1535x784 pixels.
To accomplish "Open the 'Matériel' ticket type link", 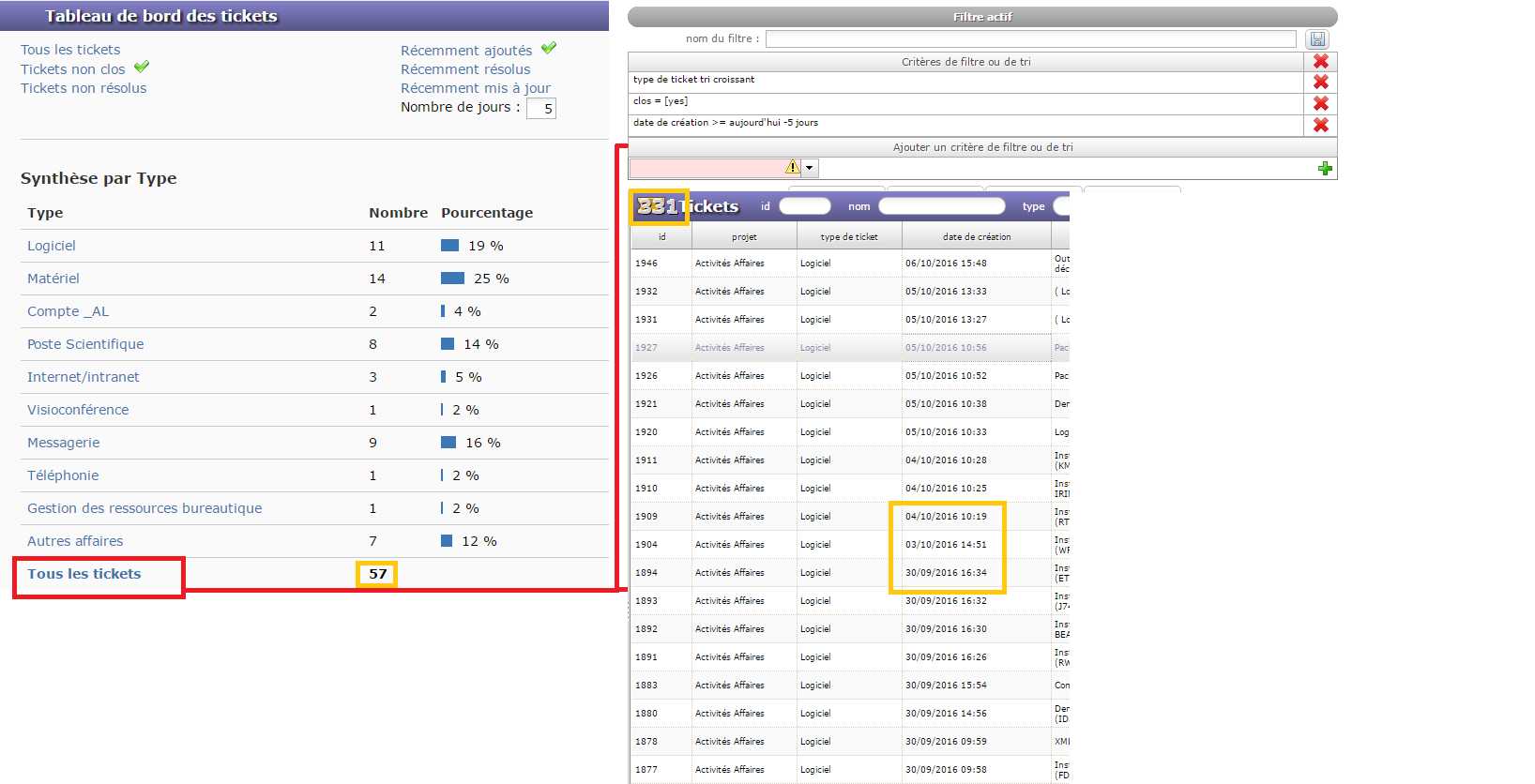I will click(53, 279).
